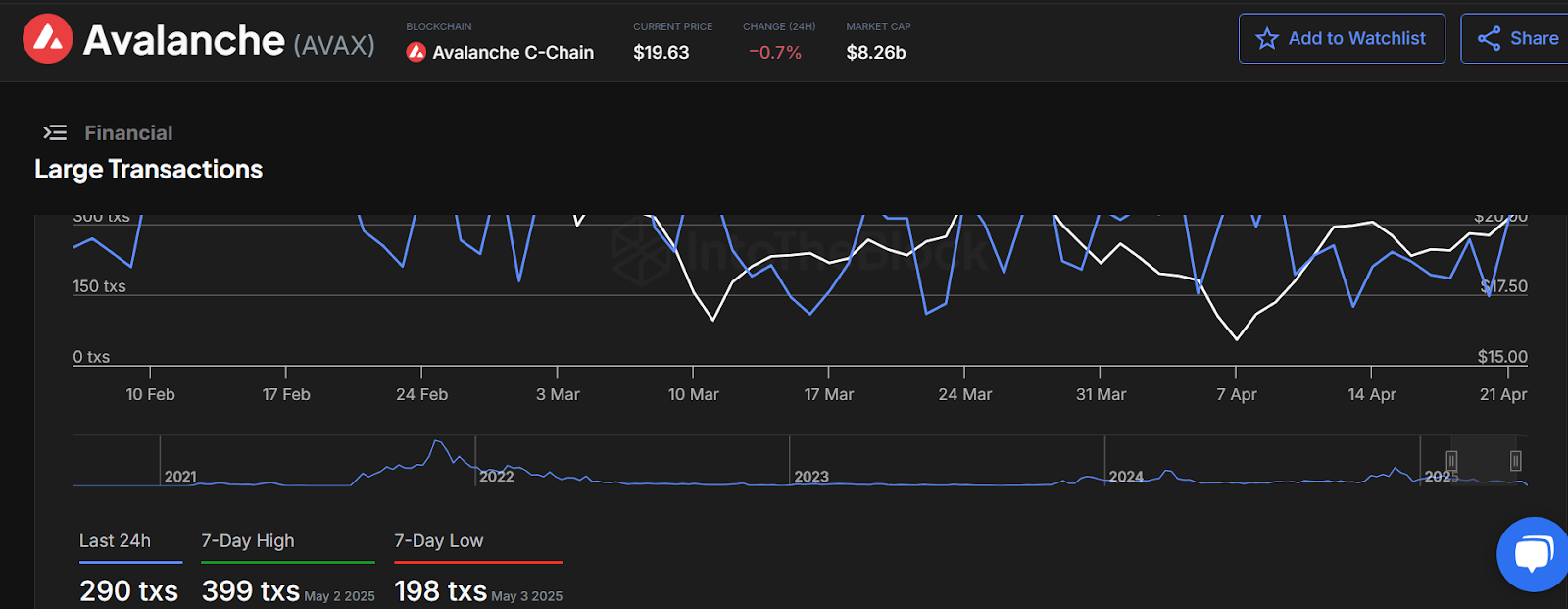The width and height of the screenshot is (1568, 609).
Task: Click the $15.00 price axis label
Action: click(1502, 357)
